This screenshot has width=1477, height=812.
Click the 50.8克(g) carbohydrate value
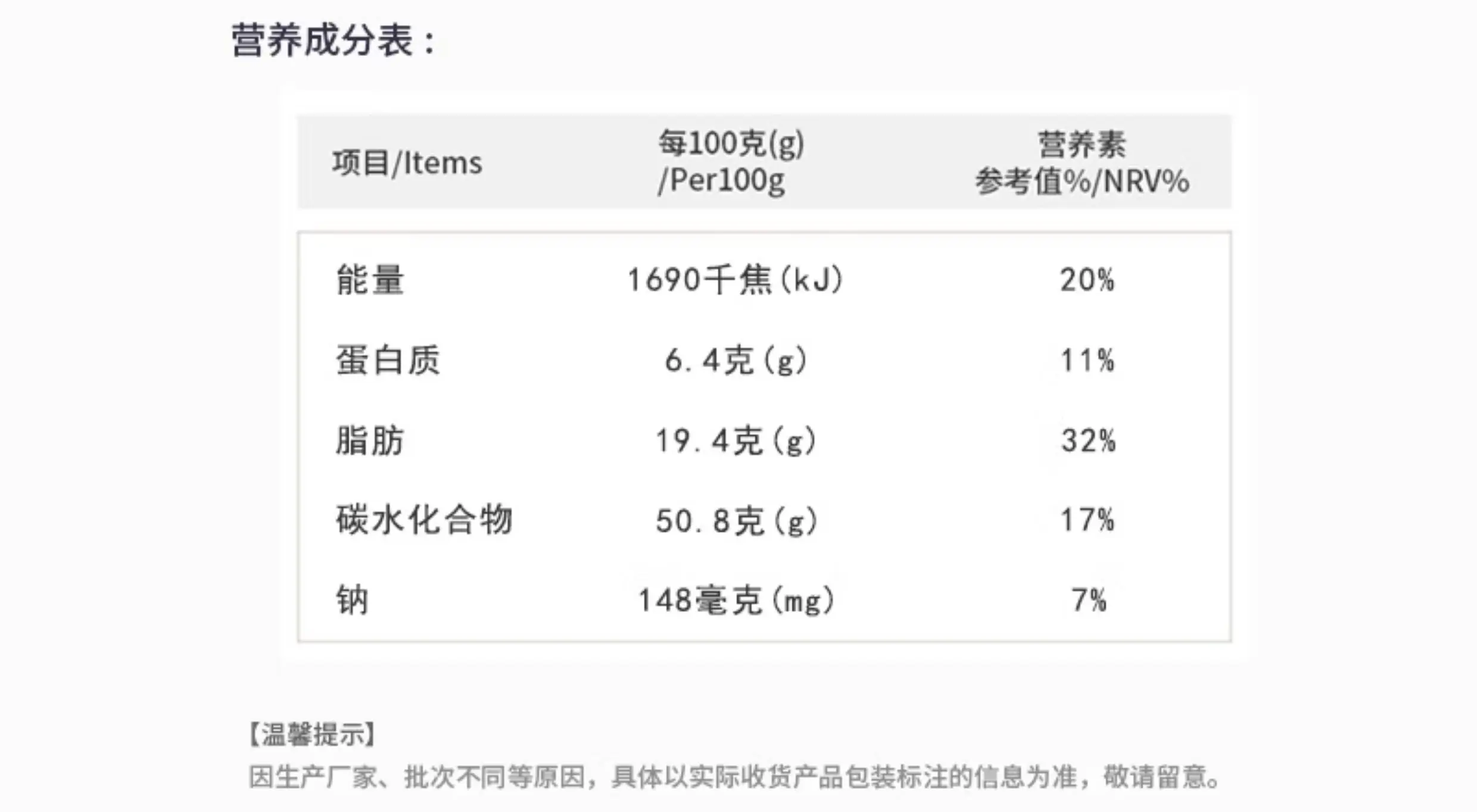(737, 521)
